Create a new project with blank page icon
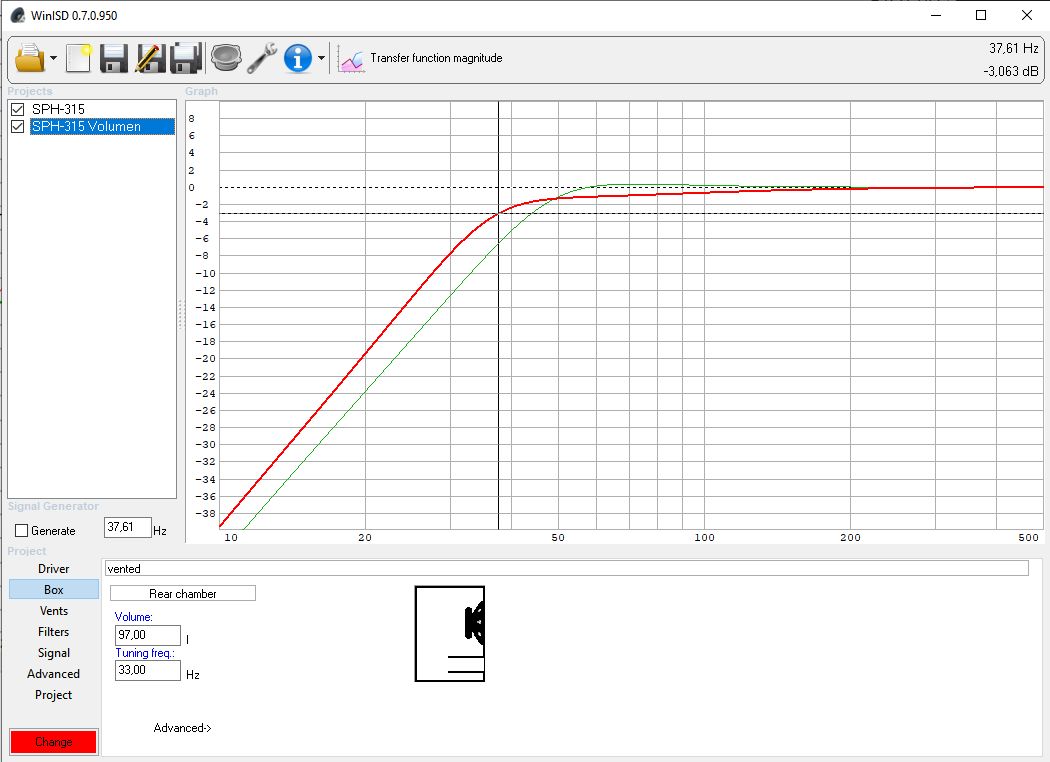The height and width of the screenshot is (762, 1050). point(78,58)
